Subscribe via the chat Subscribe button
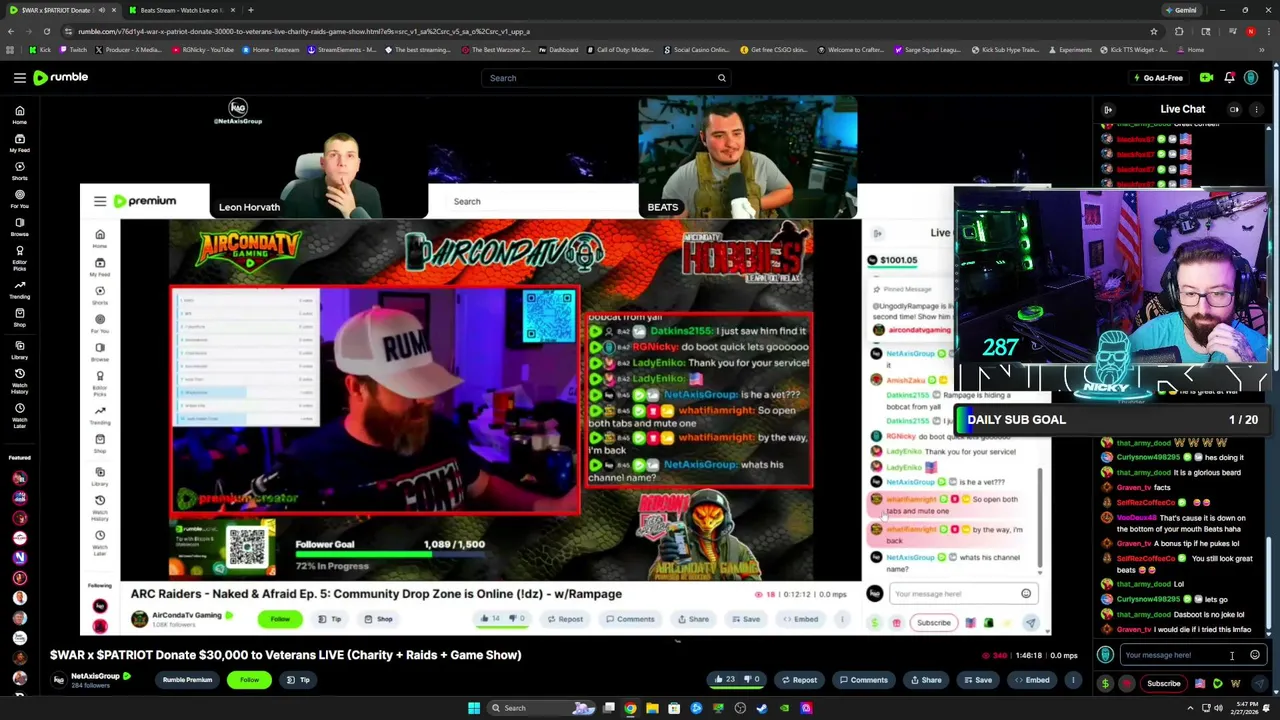 [1164, 684]
